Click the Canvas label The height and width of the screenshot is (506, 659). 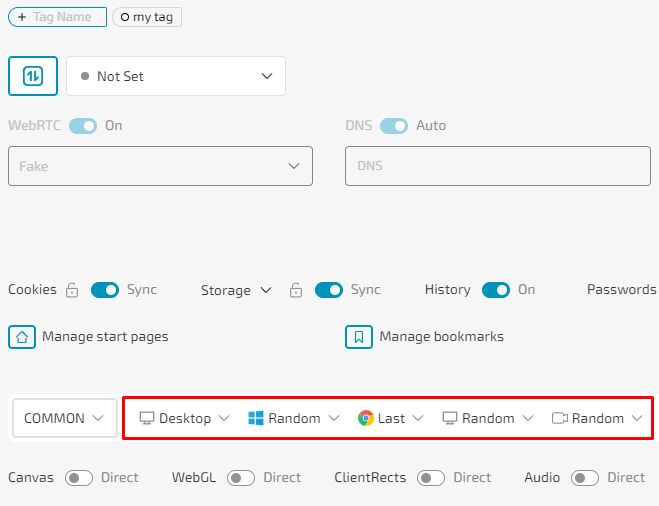(x=31, y=478)
